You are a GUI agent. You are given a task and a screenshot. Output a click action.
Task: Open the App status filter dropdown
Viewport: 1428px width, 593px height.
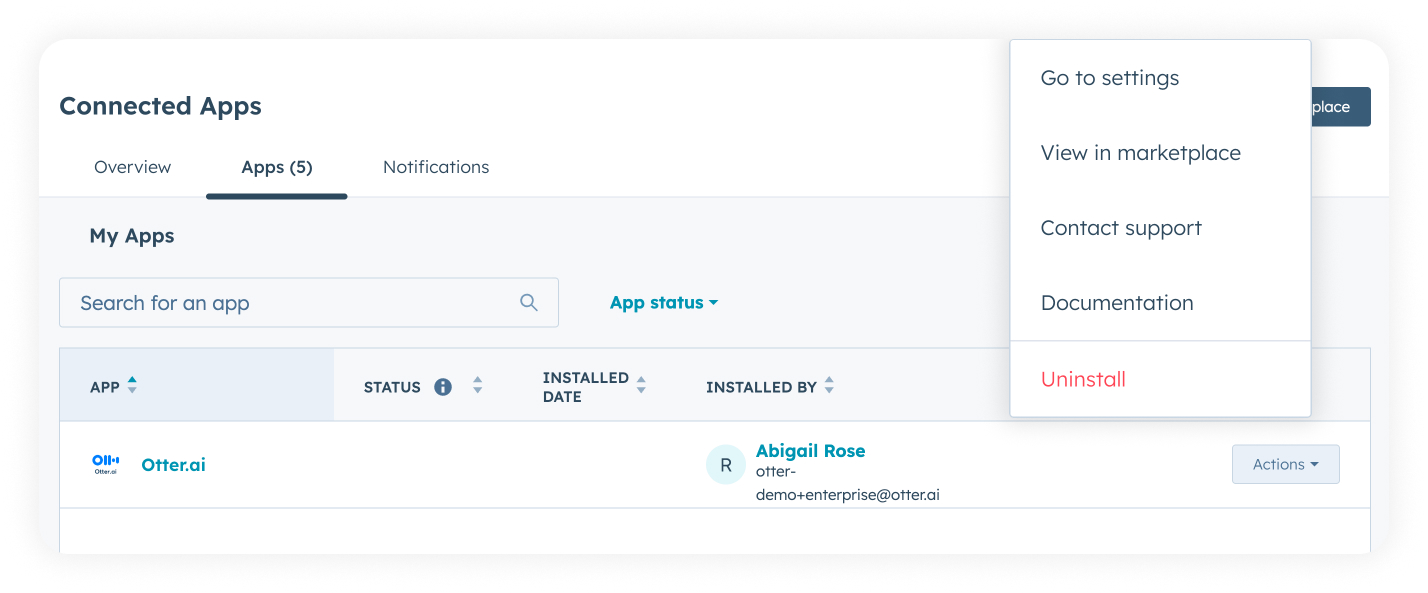tap(664, 303)
